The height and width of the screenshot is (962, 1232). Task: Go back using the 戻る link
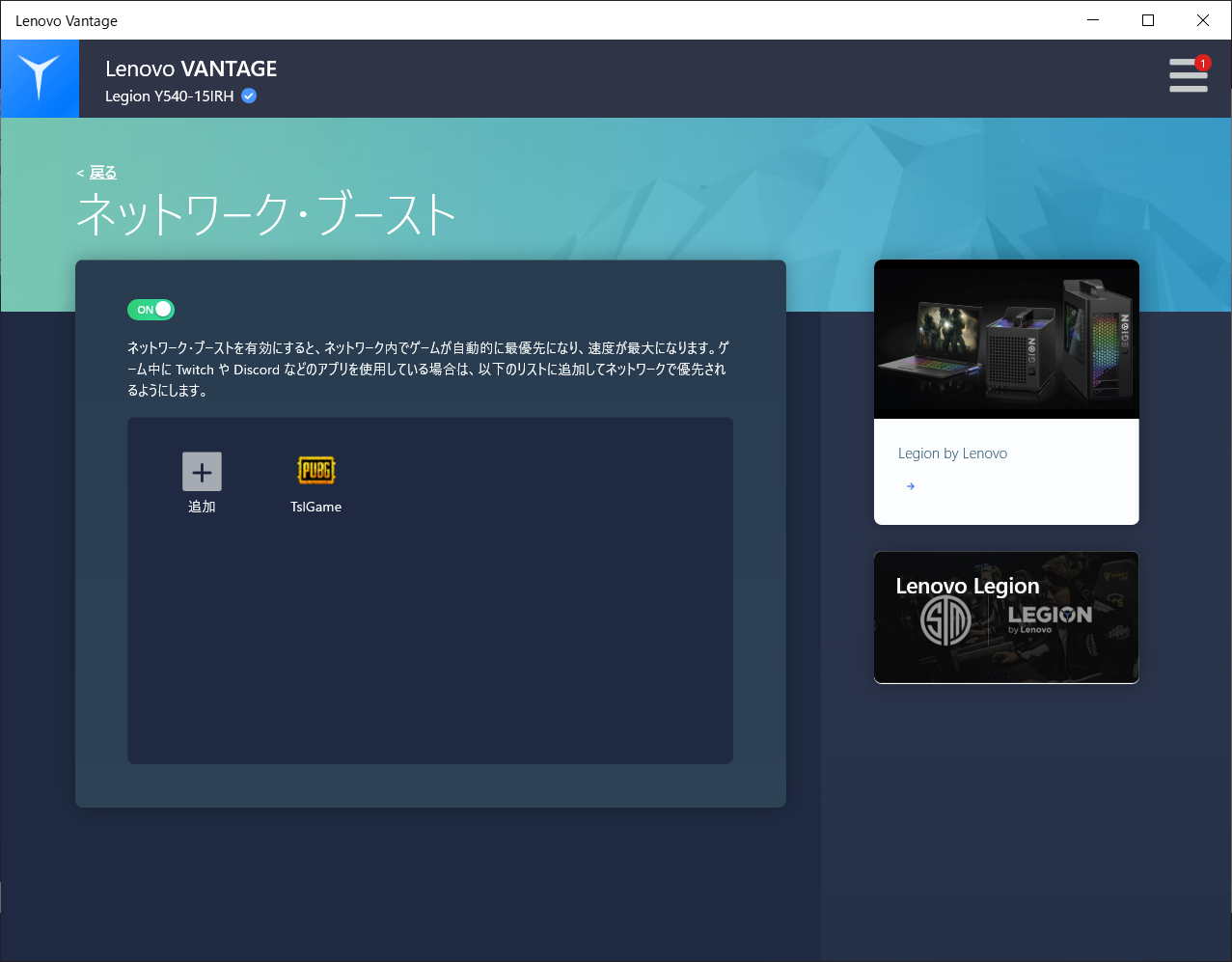pos(103,173)
